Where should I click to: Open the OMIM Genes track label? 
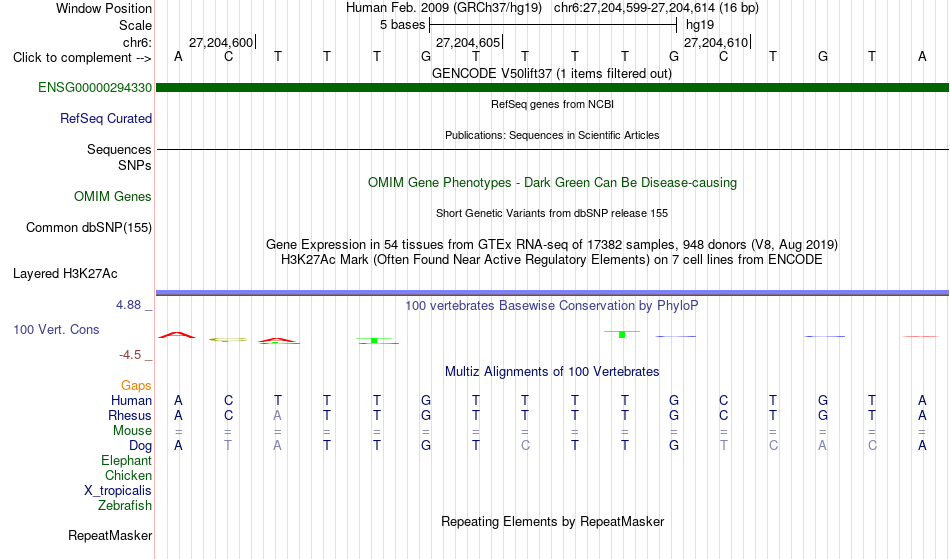112,197
